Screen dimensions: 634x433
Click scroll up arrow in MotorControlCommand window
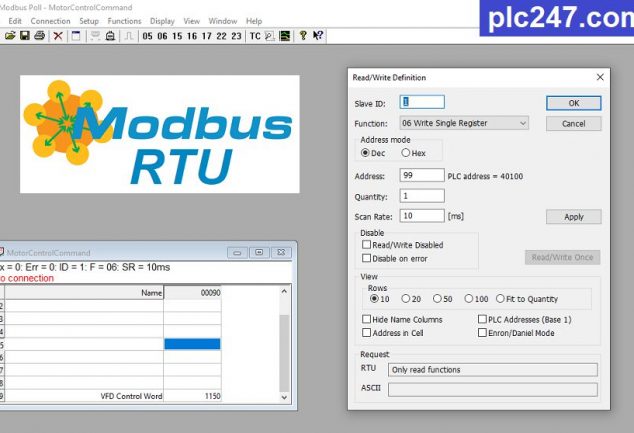284,291
